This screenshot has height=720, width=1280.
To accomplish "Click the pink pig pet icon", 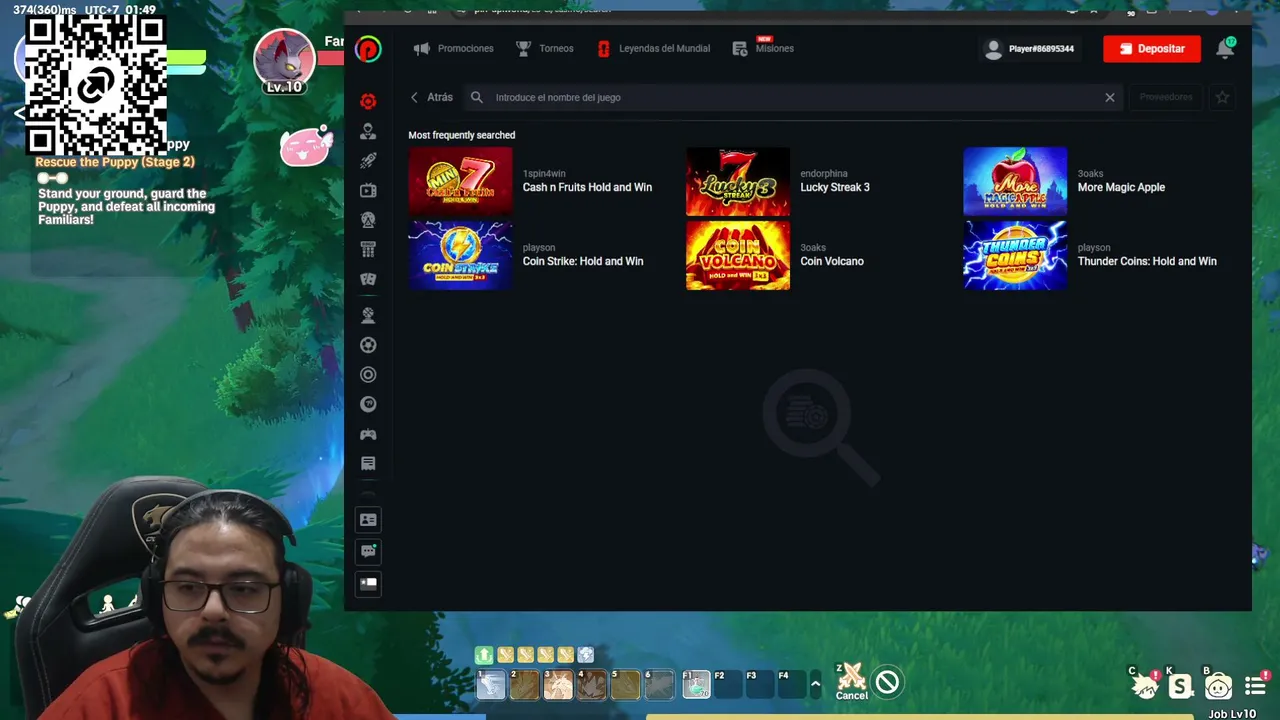I will [x=305, y=147].
